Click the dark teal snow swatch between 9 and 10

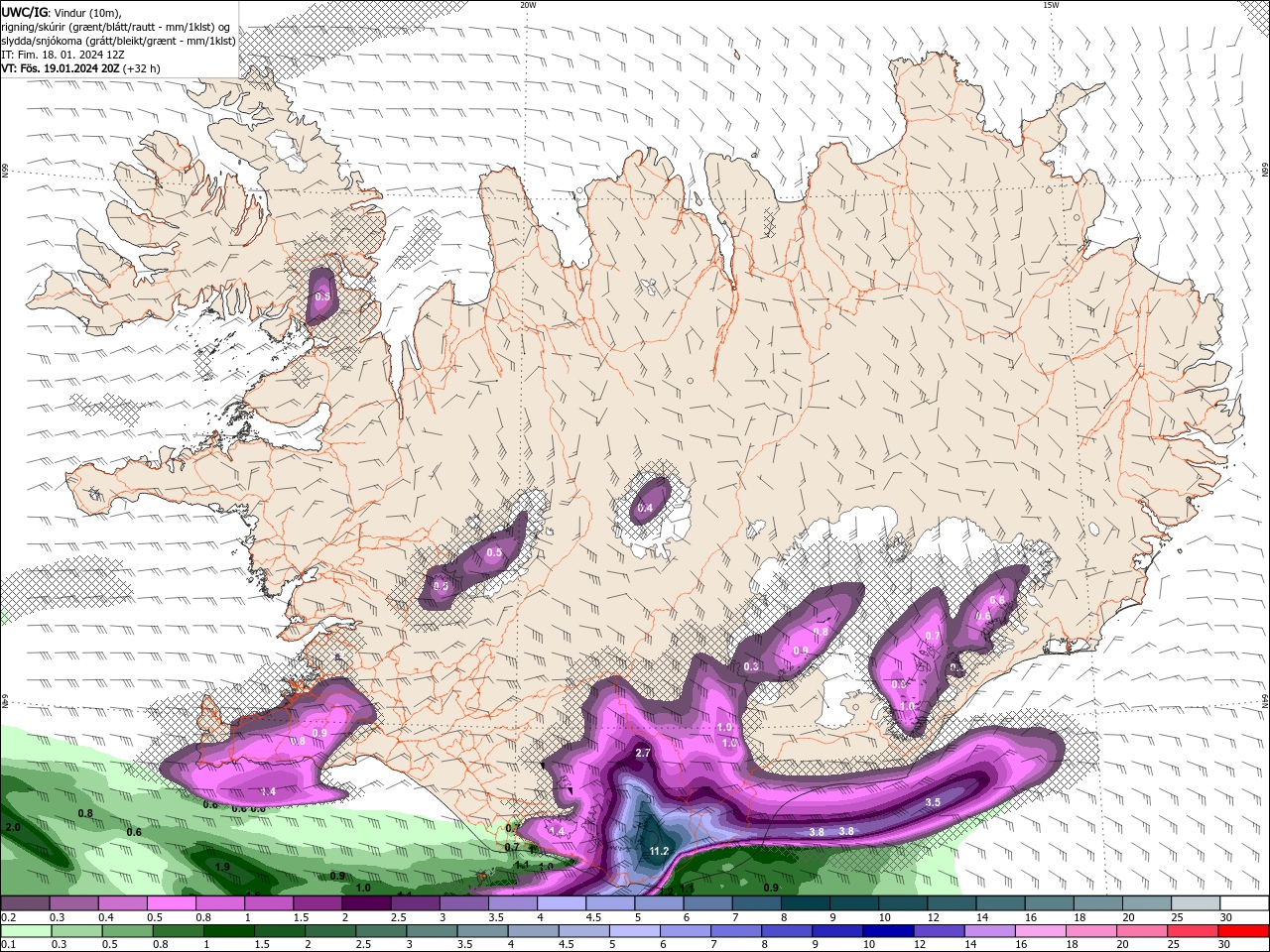pyautogui.click(x=854, y=903)
